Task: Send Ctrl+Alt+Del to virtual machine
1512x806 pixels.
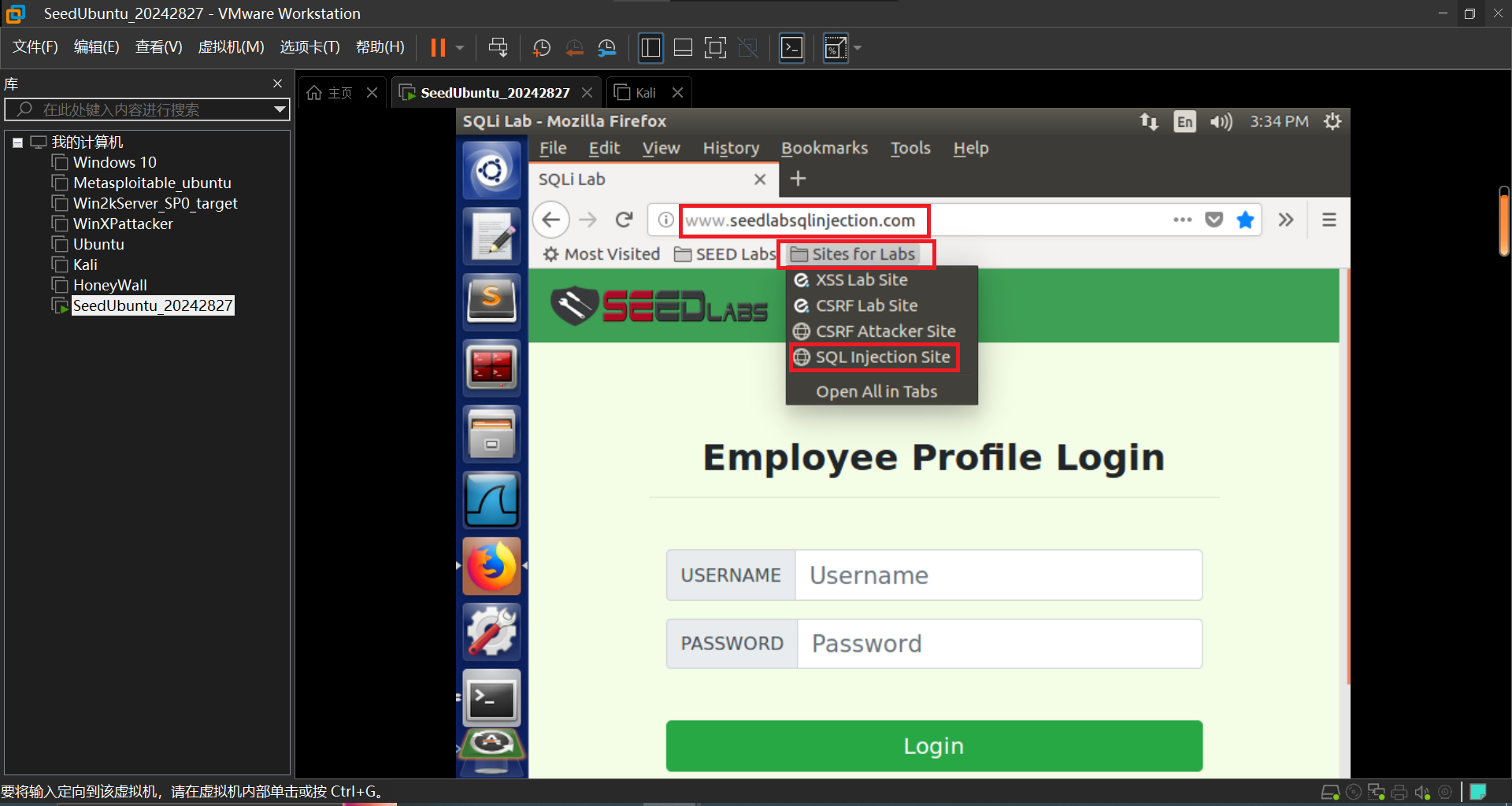Action: pos(498,48)
